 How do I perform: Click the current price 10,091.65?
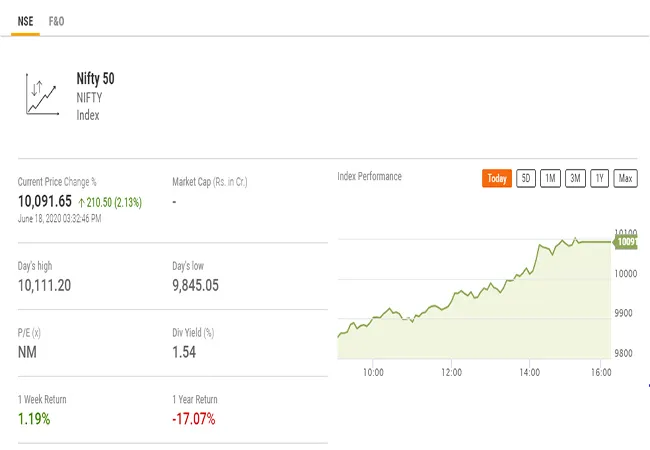pos(45,201)
